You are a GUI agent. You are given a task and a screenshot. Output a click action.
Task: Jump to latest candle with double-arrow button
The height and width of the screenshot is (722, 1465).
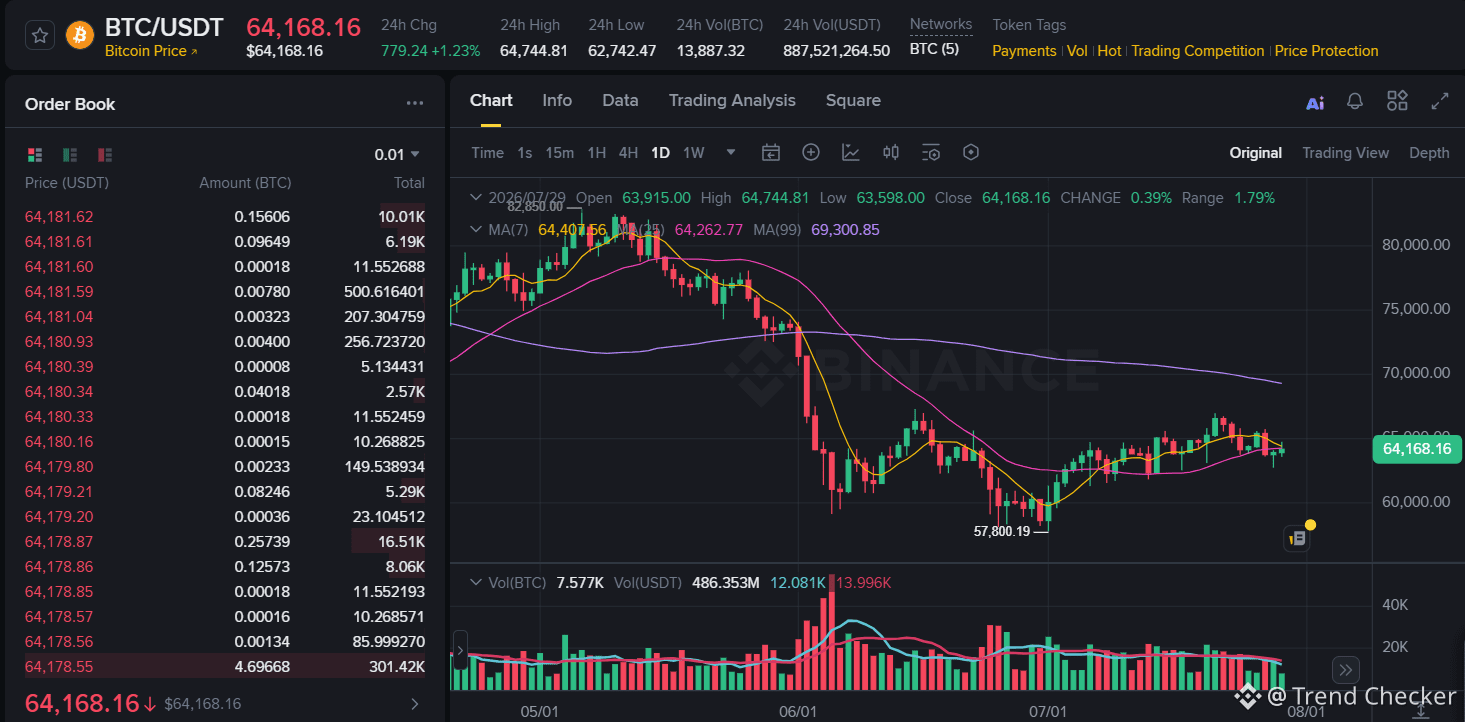click(x=1345, y=670)
